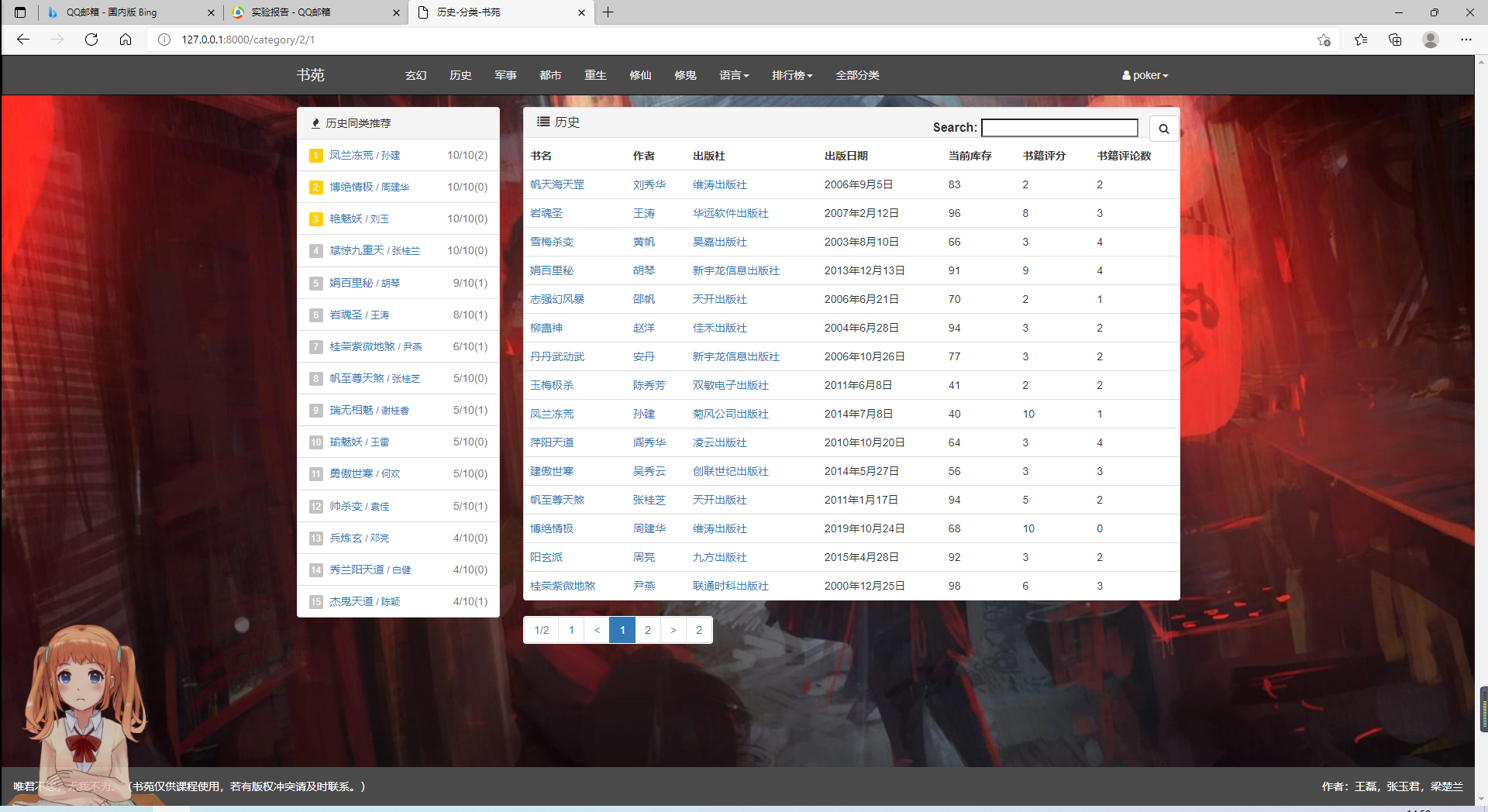This screenshot has height=812, width=1488.
Task: Open recommended book 兵炼玄 / 邓亮
Action: [360, 538]
